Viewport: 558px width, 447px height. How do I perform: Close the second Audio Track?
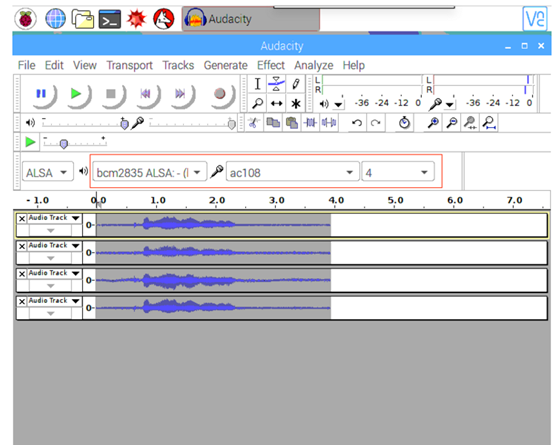pos(22,246)
